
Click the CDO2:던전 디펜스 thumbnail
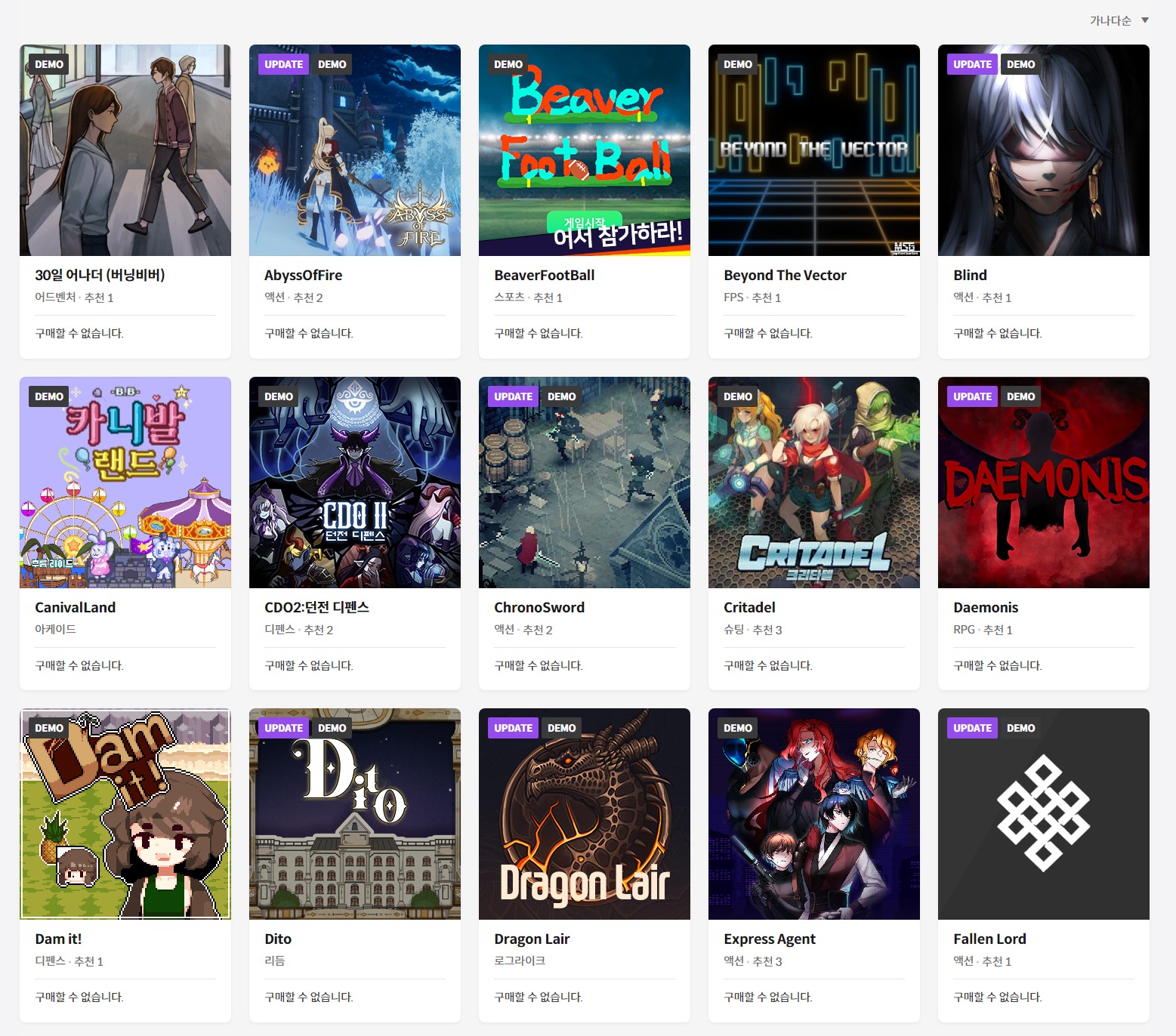click(355, 483)
